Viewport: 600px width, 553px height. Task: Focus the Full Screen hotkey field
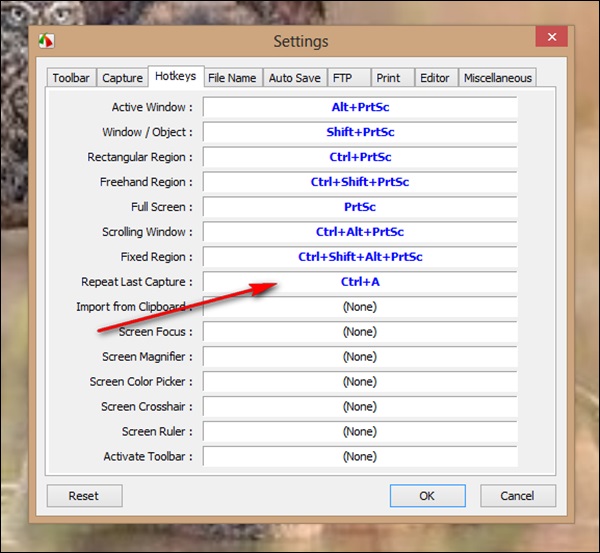coord(360,207)
